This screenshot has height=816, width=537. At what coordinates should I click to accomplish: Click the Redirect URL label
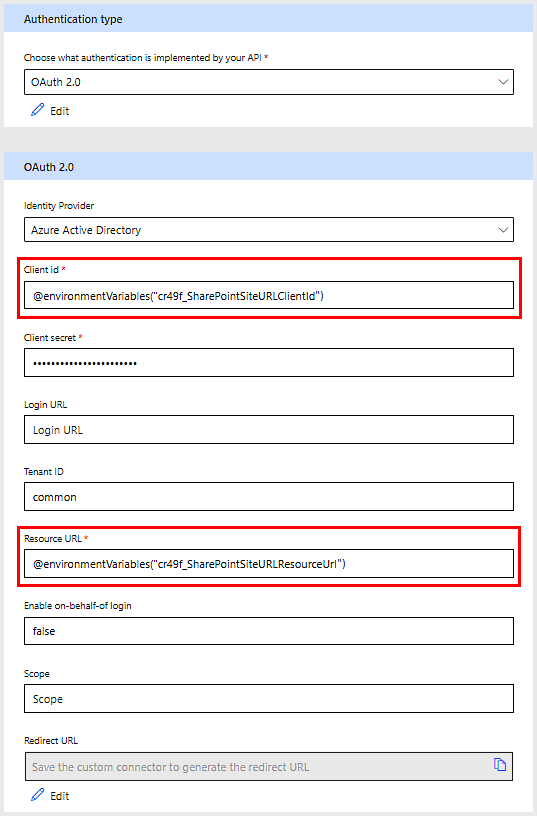50,741
